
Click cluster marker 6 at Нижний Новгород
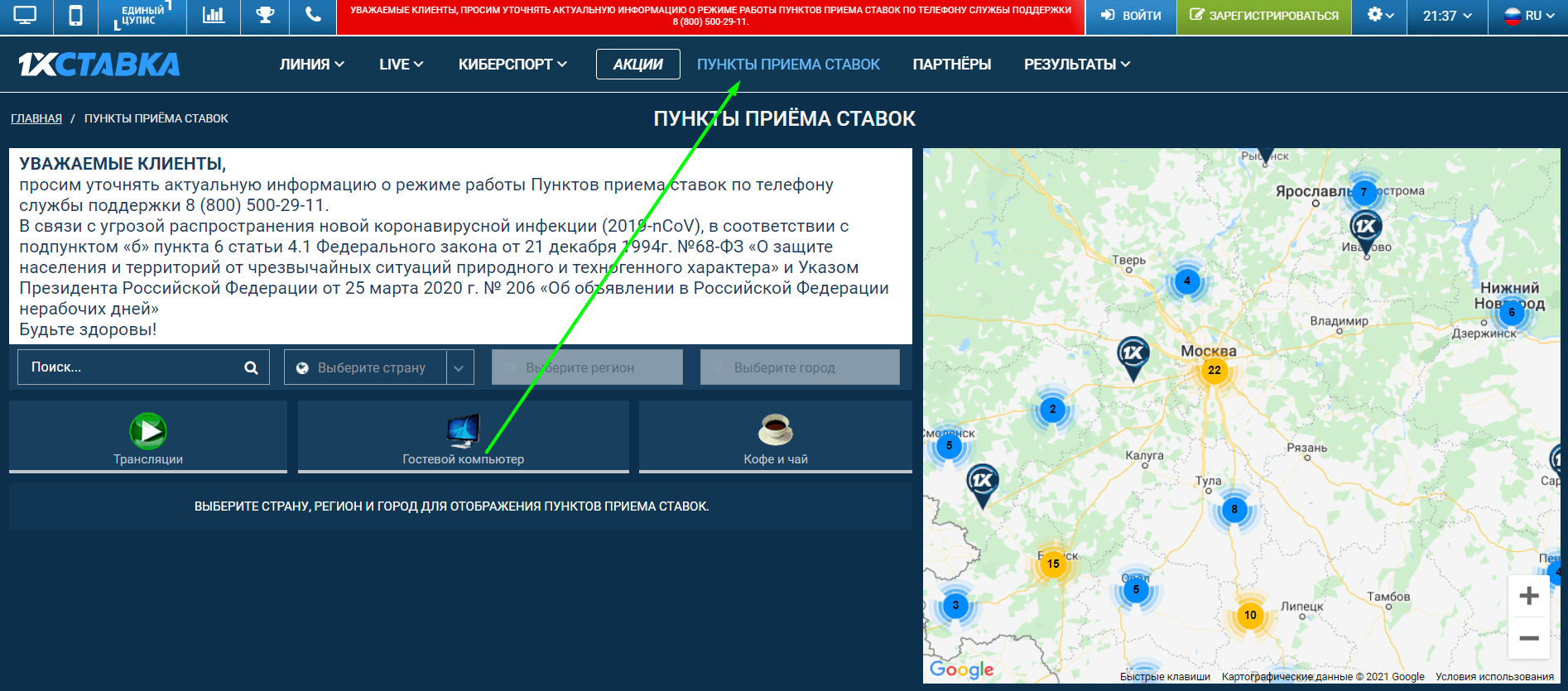tap(1512, 313)
